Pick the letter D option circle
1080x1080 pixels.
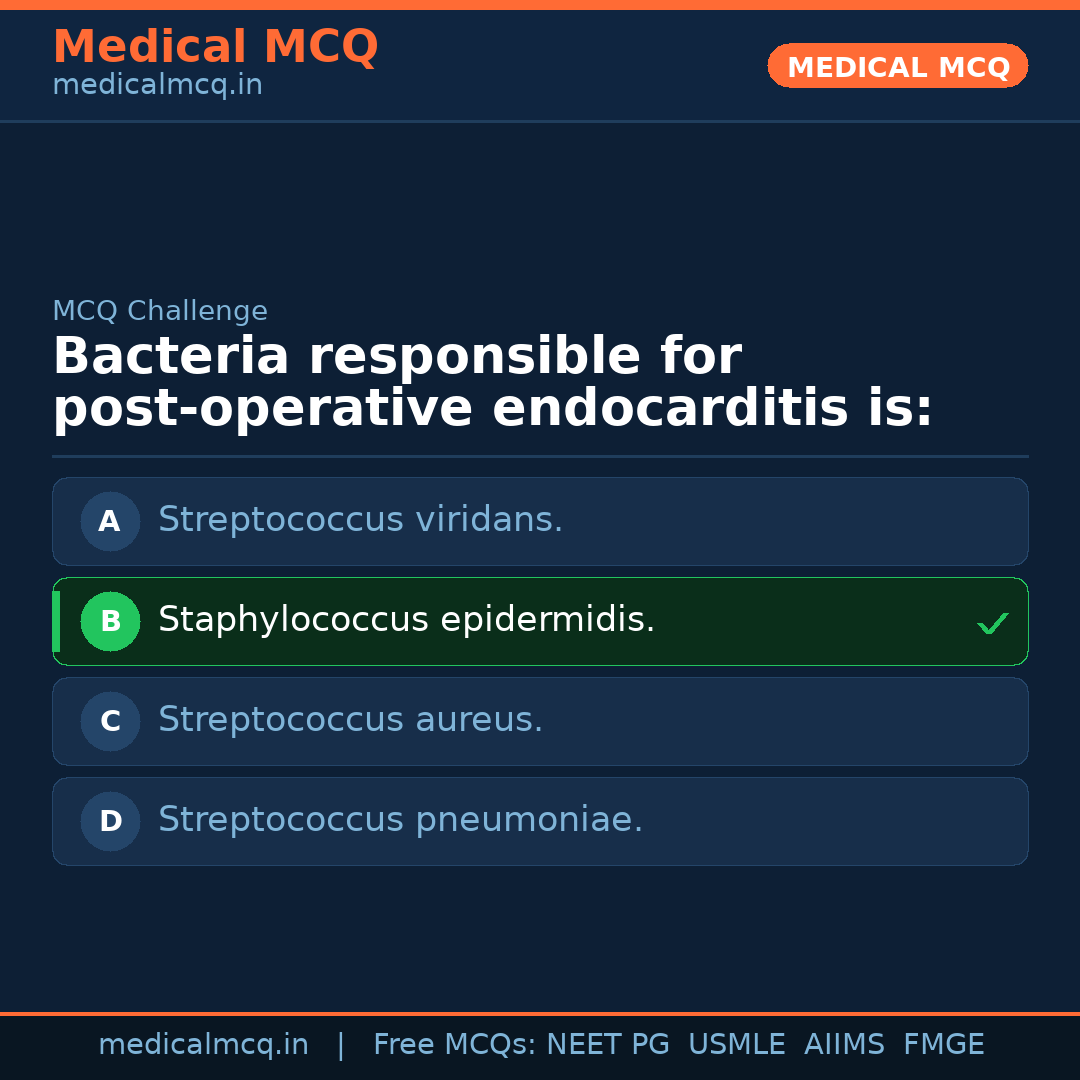110,821
